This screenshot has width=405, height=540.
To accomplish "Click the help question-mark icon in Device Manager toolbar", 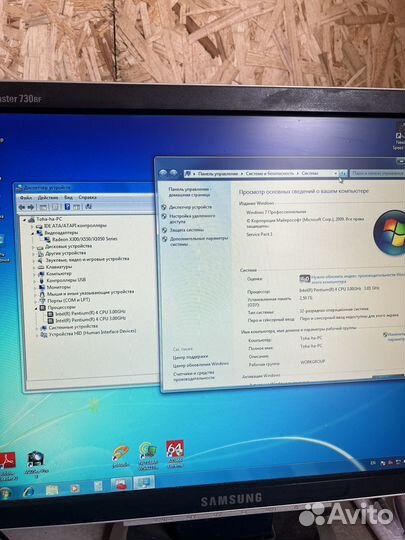I will tap(67, 207).
